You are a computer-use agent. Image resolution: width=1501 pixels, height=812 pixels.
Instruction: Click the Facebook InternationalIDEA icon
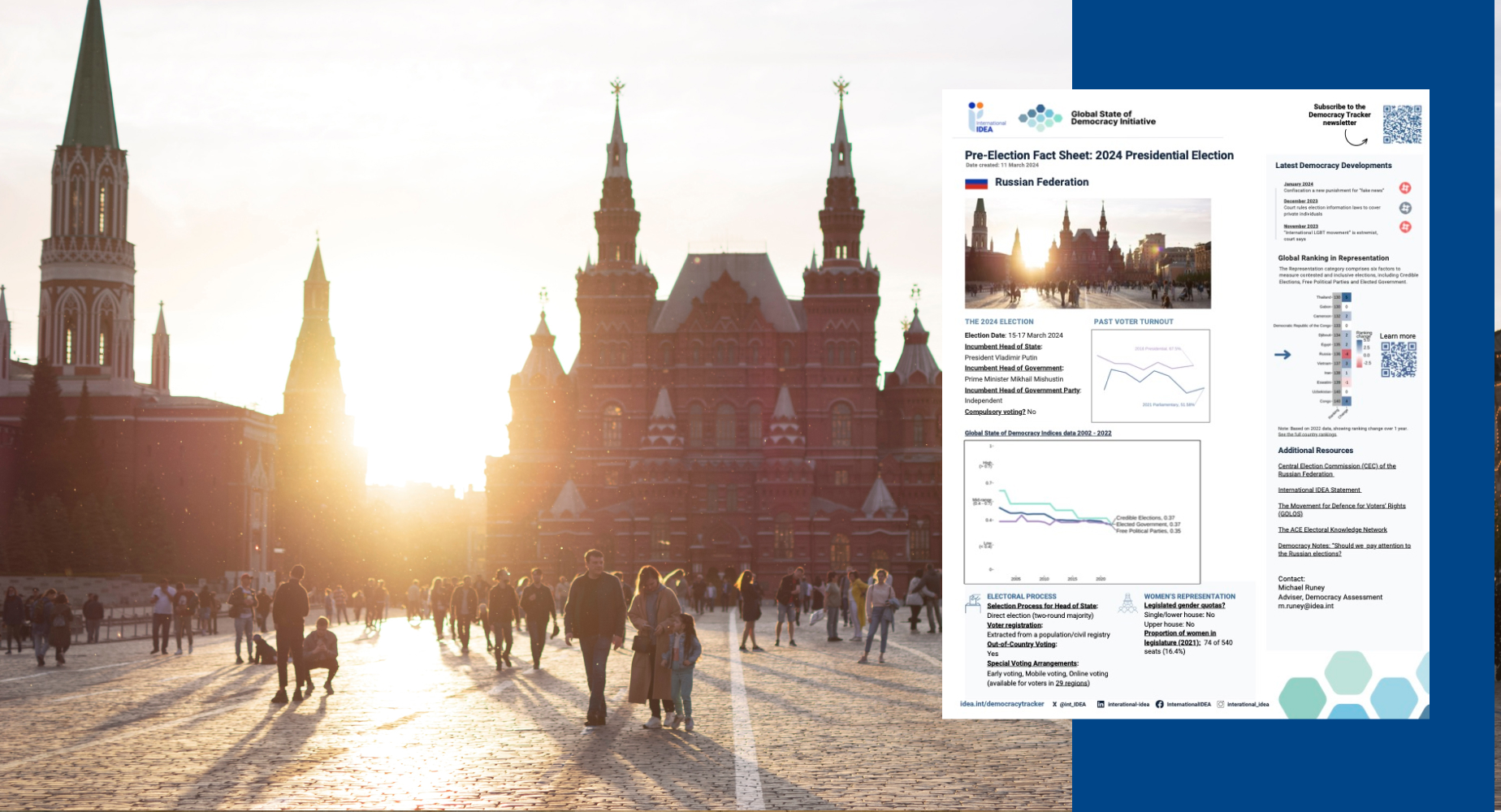tap(1161, 704)
